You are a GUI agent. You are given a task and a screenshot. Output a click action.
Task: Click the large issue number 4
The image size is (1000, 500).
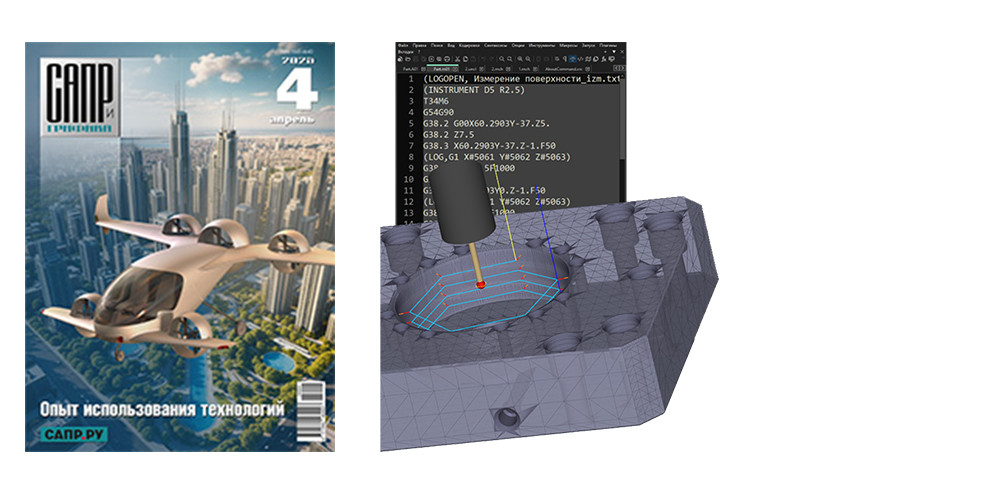pyautogui.click(x=297, y=87)
